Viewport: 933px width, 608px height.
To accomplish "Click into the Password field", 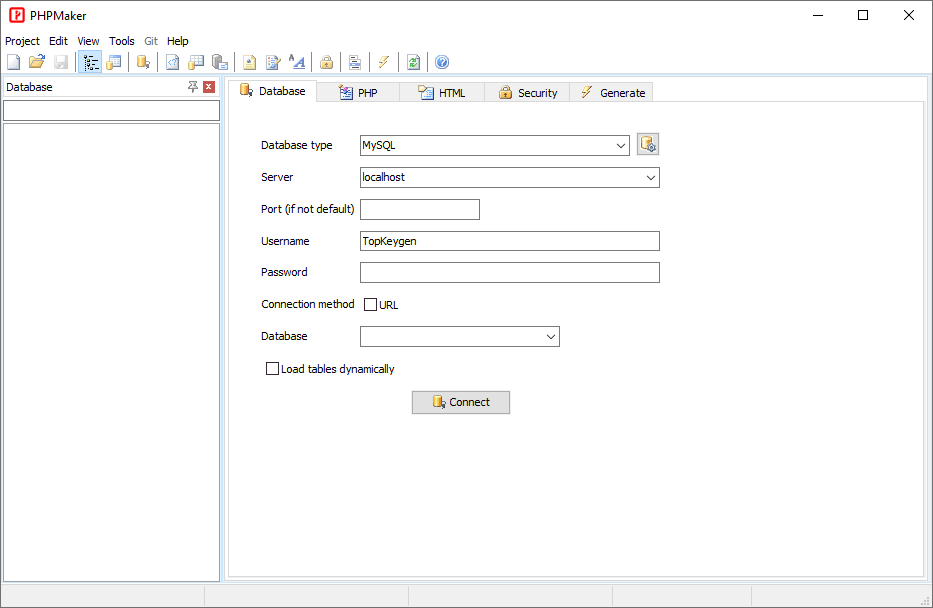I will pos(510,272).
